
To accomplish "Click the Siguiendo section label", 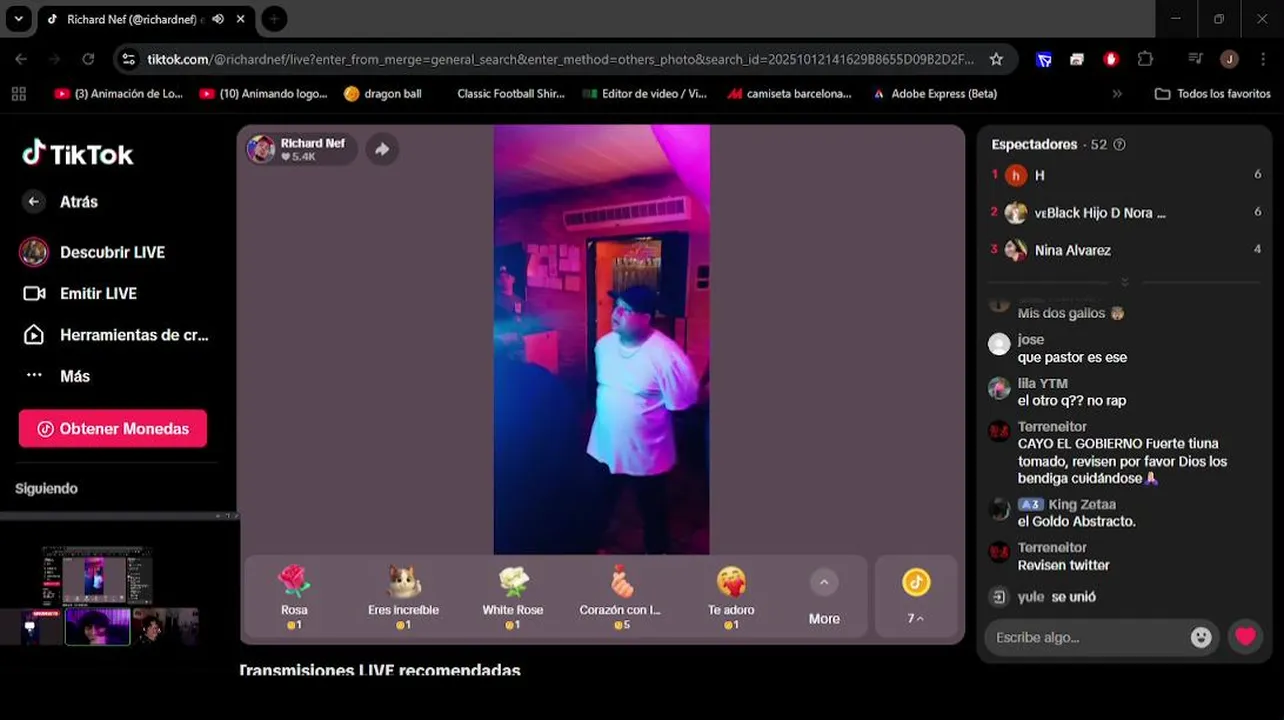I will [46, 488].
